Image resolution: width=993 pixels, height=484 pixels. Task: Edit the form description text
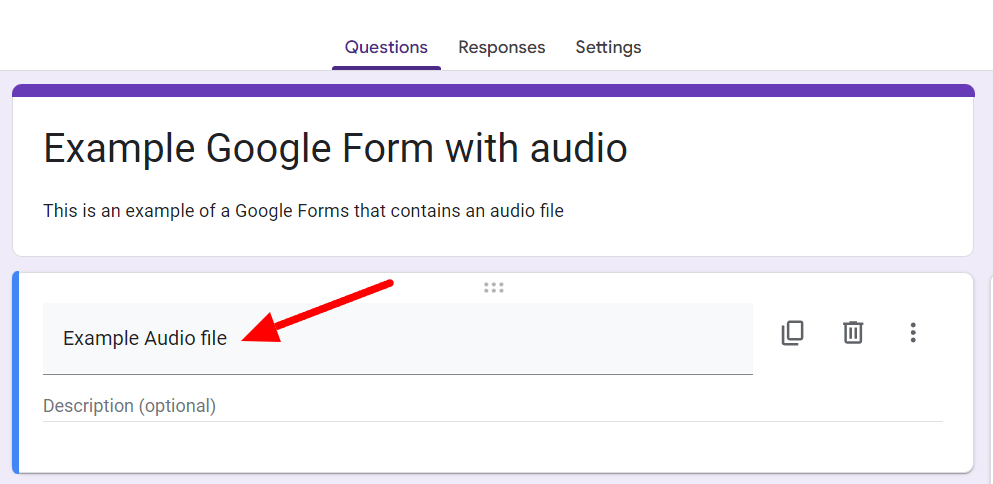pos(303,210)
